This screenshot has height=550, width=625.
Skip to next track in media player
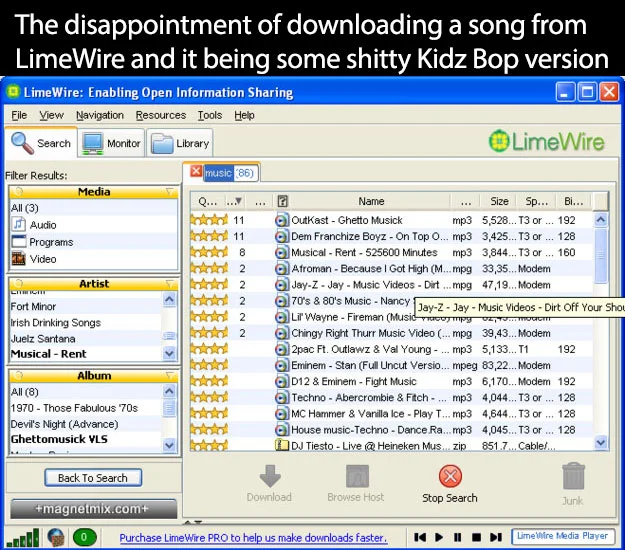point(496,537)
